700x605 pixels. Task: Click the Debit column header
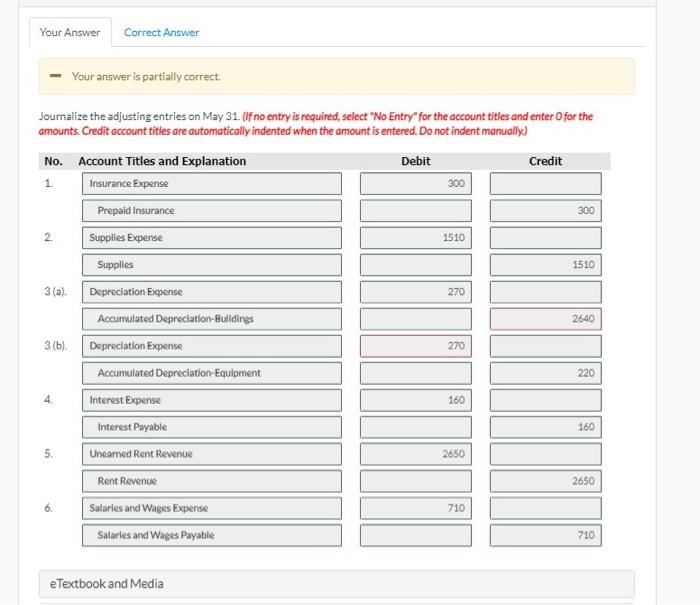click(416, 161)
